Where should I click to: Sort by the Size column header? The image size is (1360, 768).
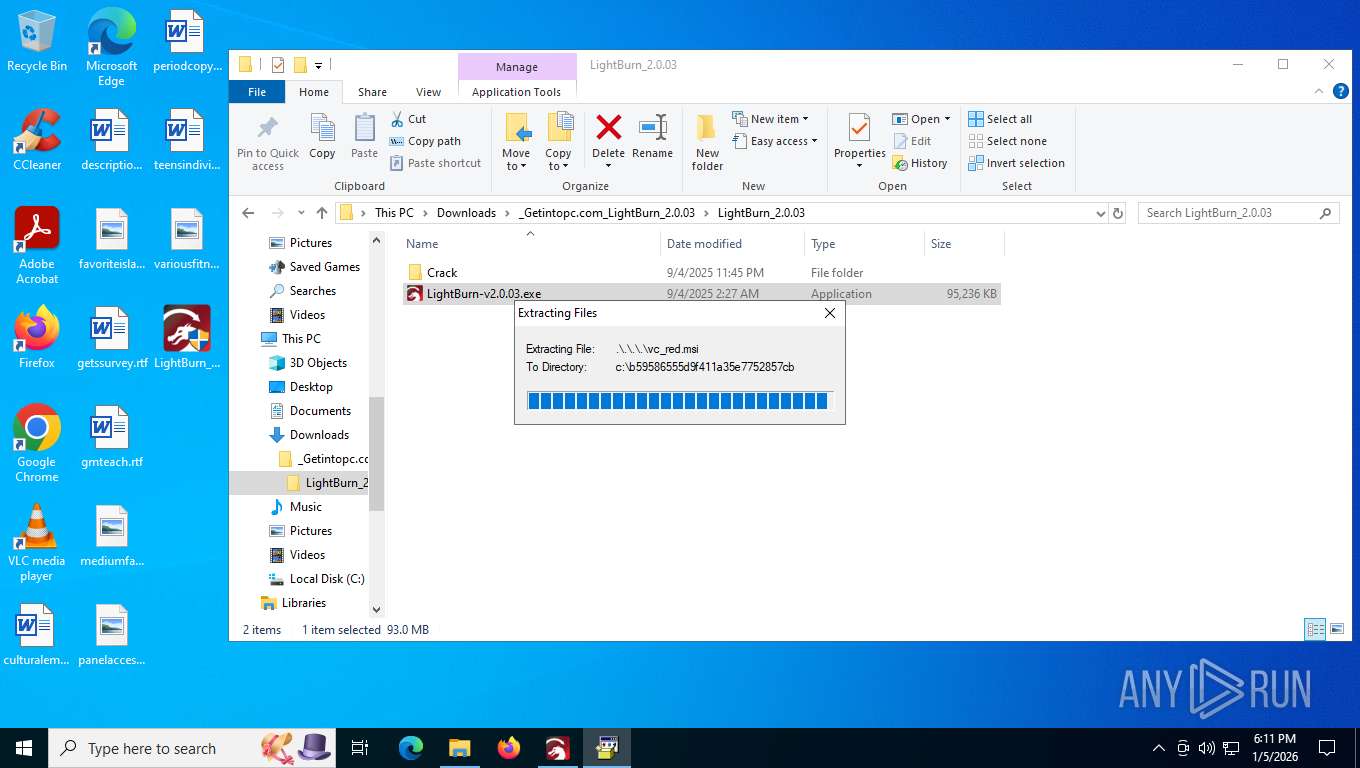tap(964, 244)
